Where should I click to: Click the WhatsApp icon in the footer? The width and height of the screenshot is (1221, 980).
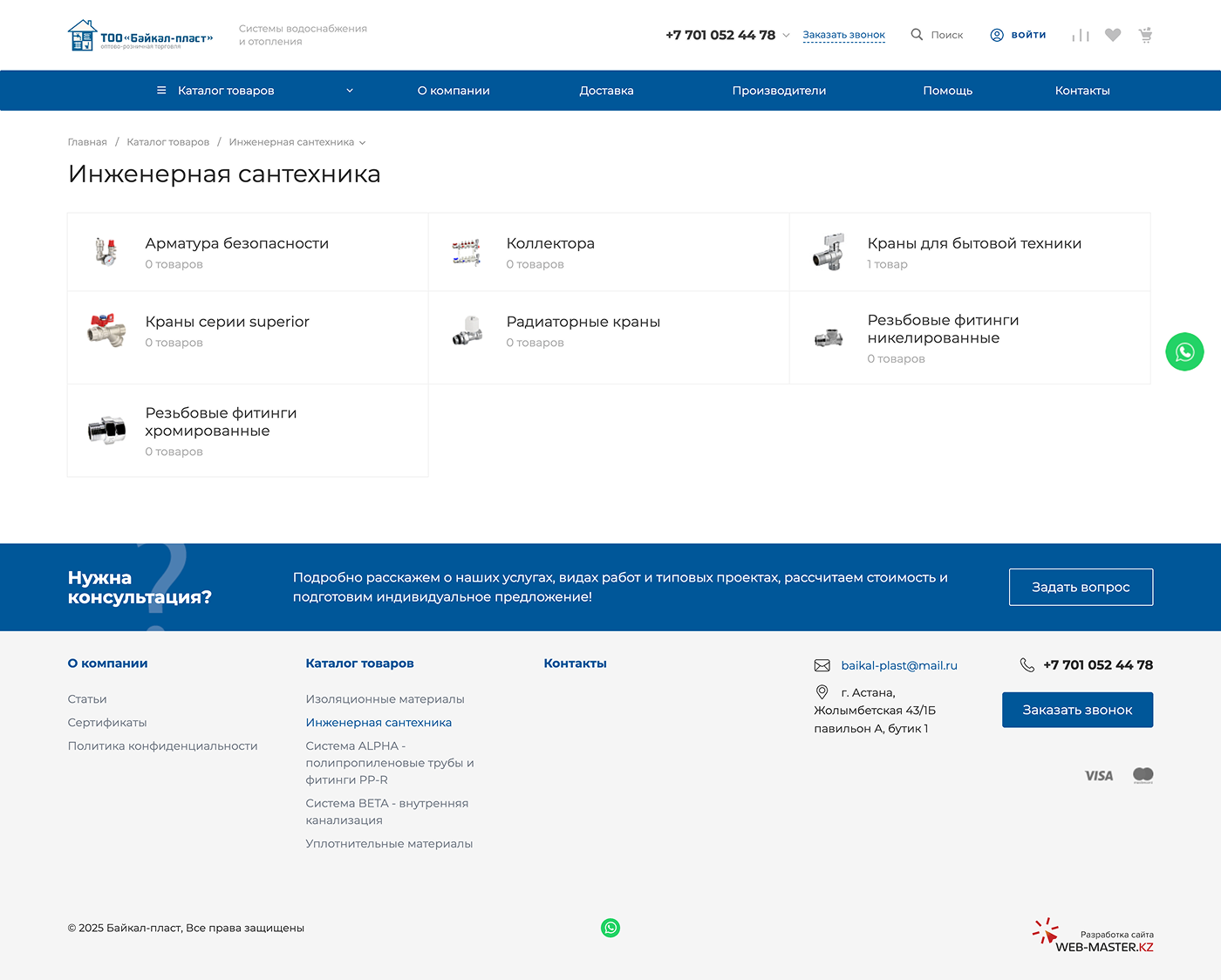tap(610, 928)
